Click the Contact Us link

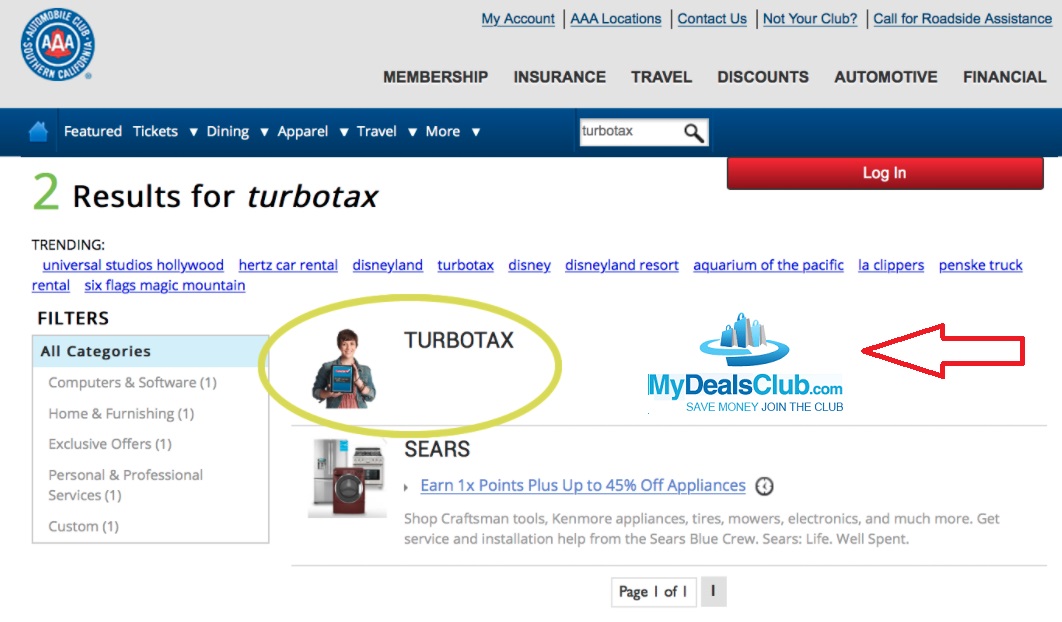coord(712,19)
